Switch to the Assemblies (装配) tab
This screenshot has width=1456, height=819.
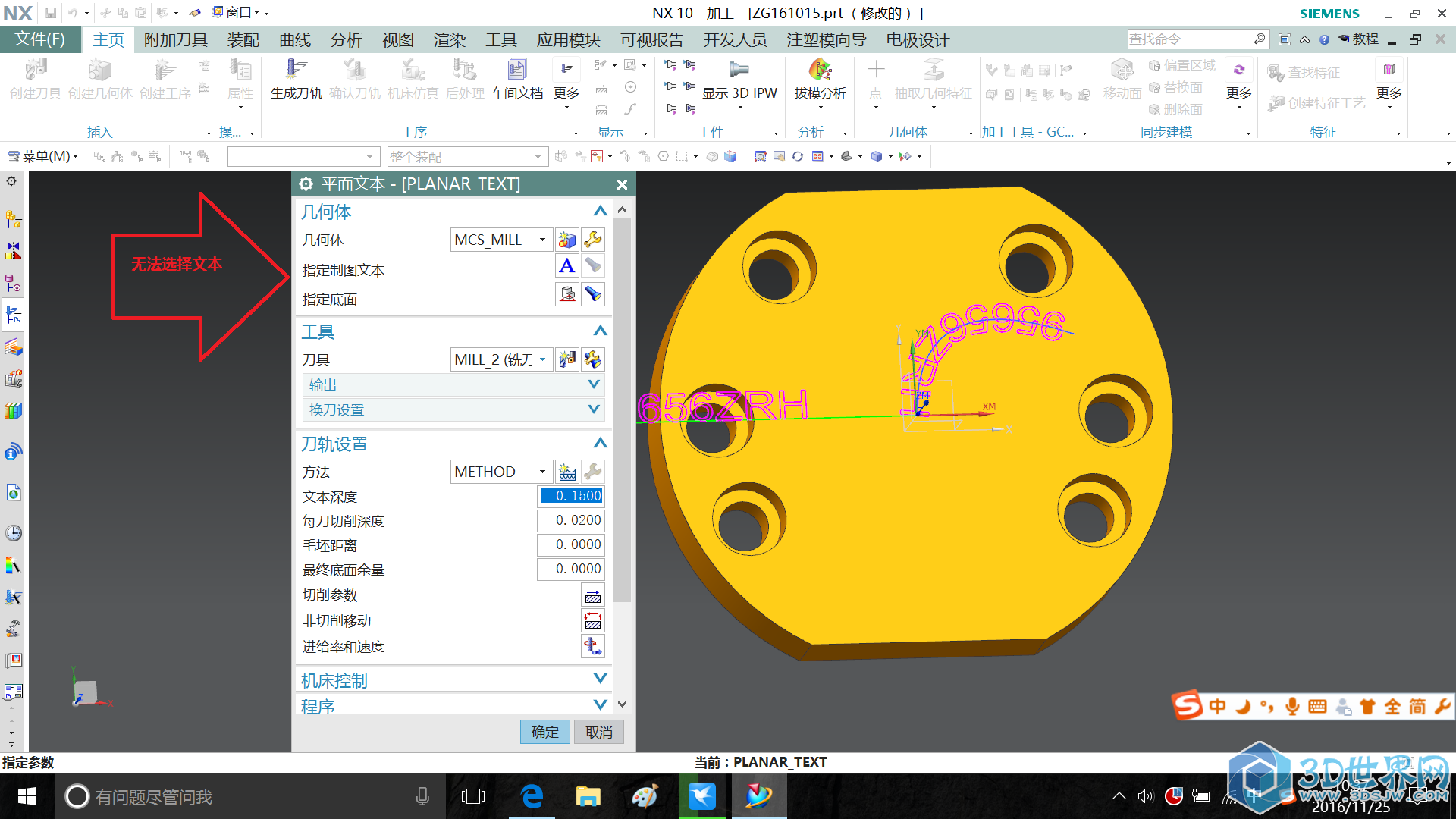(x=243, y=39)
